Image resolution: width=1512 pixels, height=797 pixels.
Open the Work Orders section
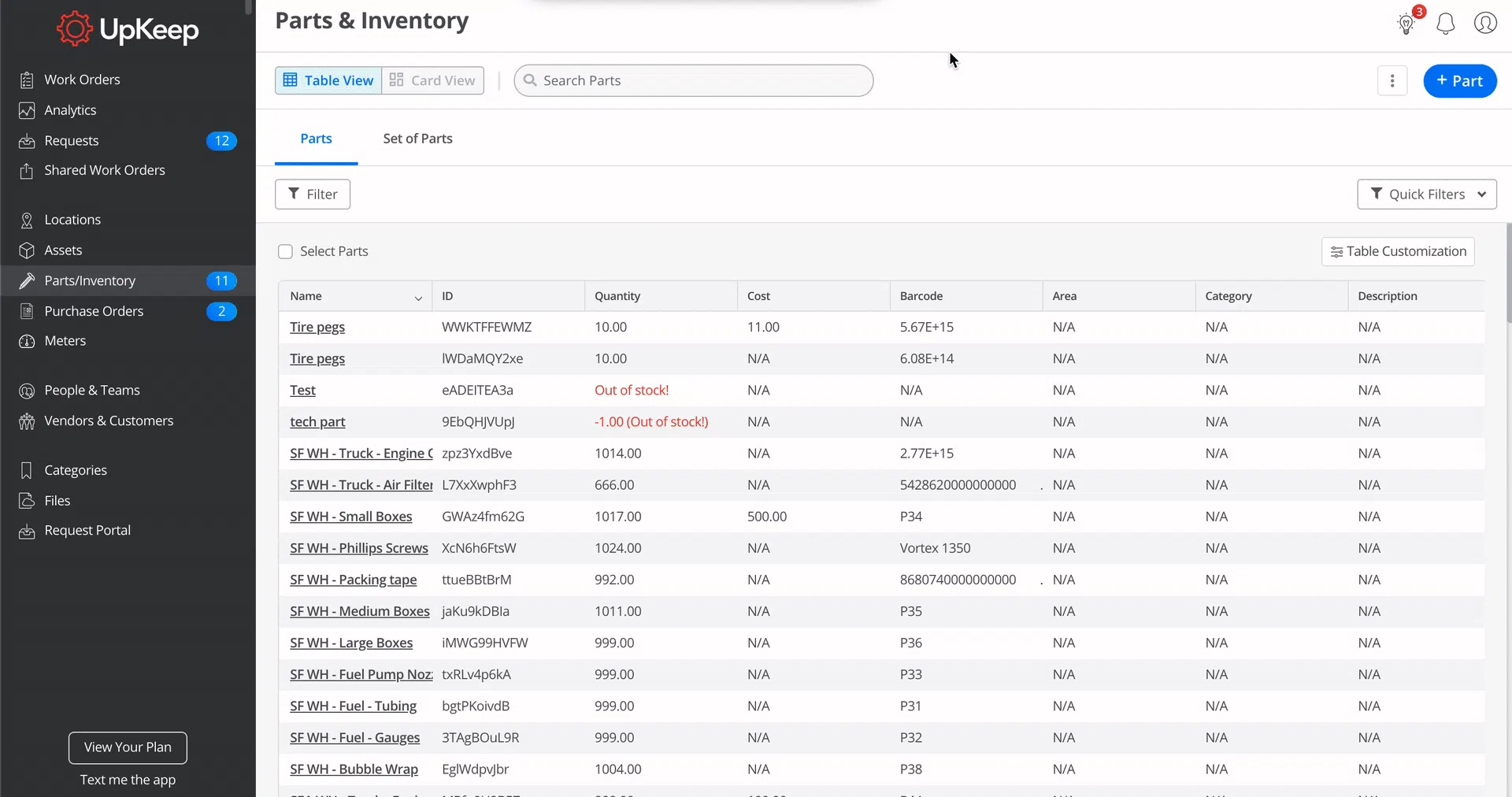pos(82,79)
